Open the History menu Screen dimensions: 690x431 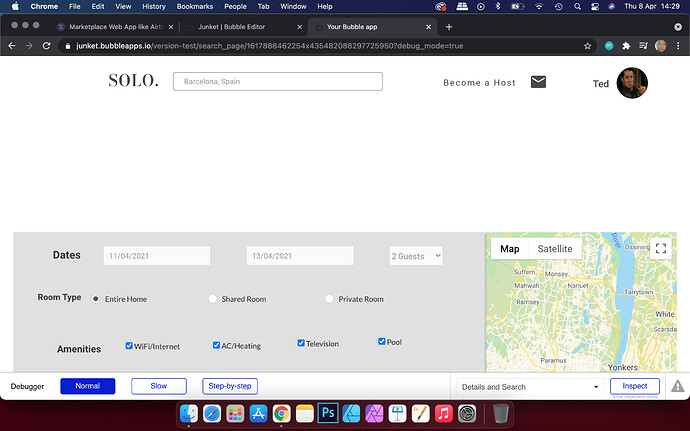coord(154,7)
